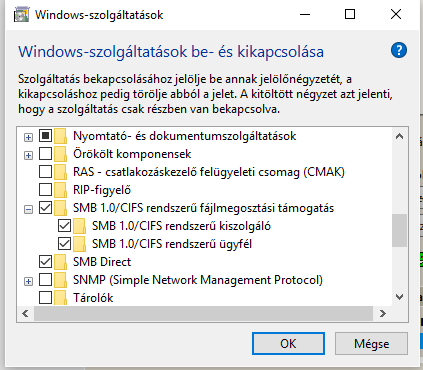The width and height of the screenshot is (423, 370).
Task: Select the SMB 1.0/CIFS rendszerű kiszolgáló item
Action: 181,226
